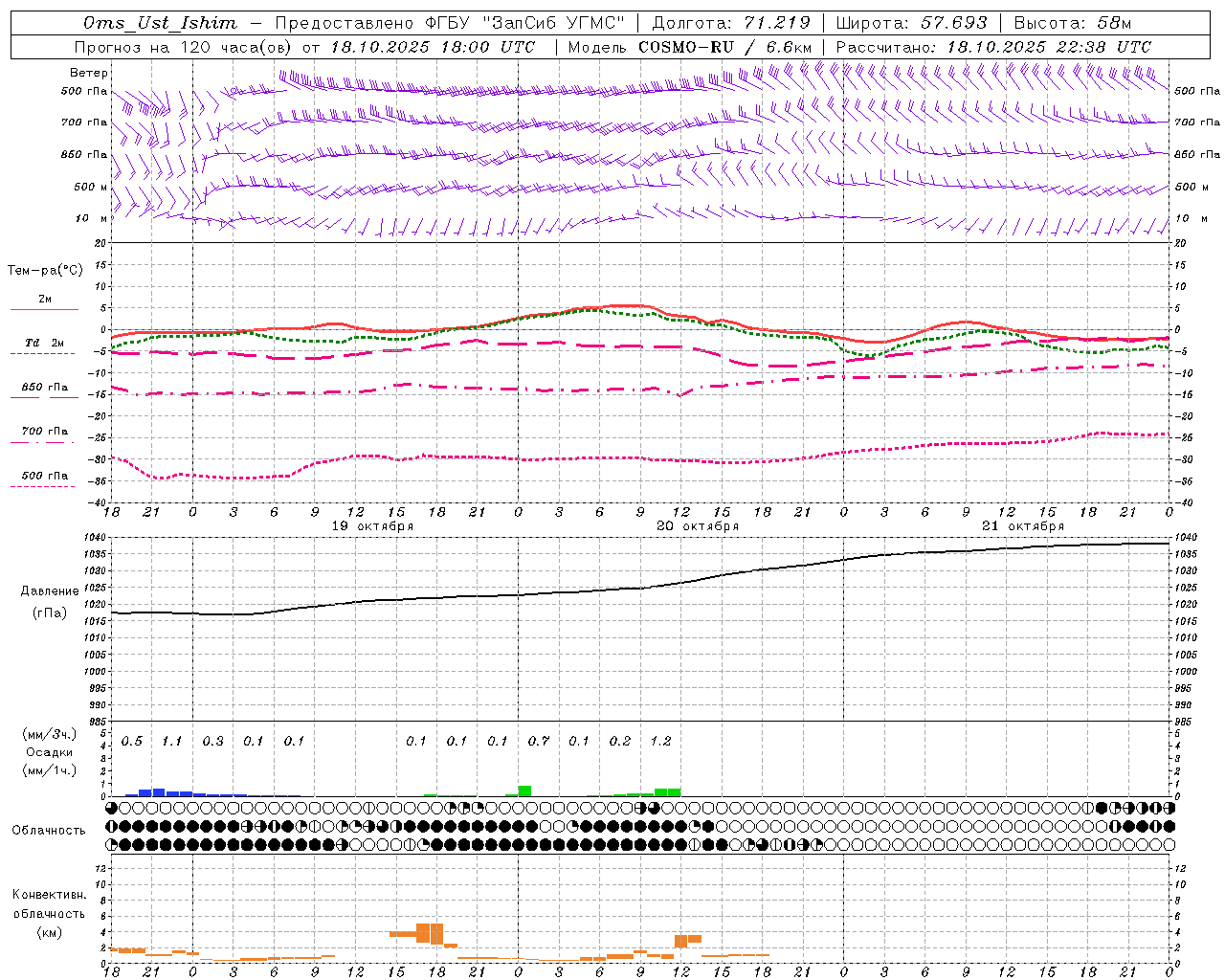Click the tallest orange convective cloud bar
This screenshot has width=1225, height=980.
(x=436, y=934)
